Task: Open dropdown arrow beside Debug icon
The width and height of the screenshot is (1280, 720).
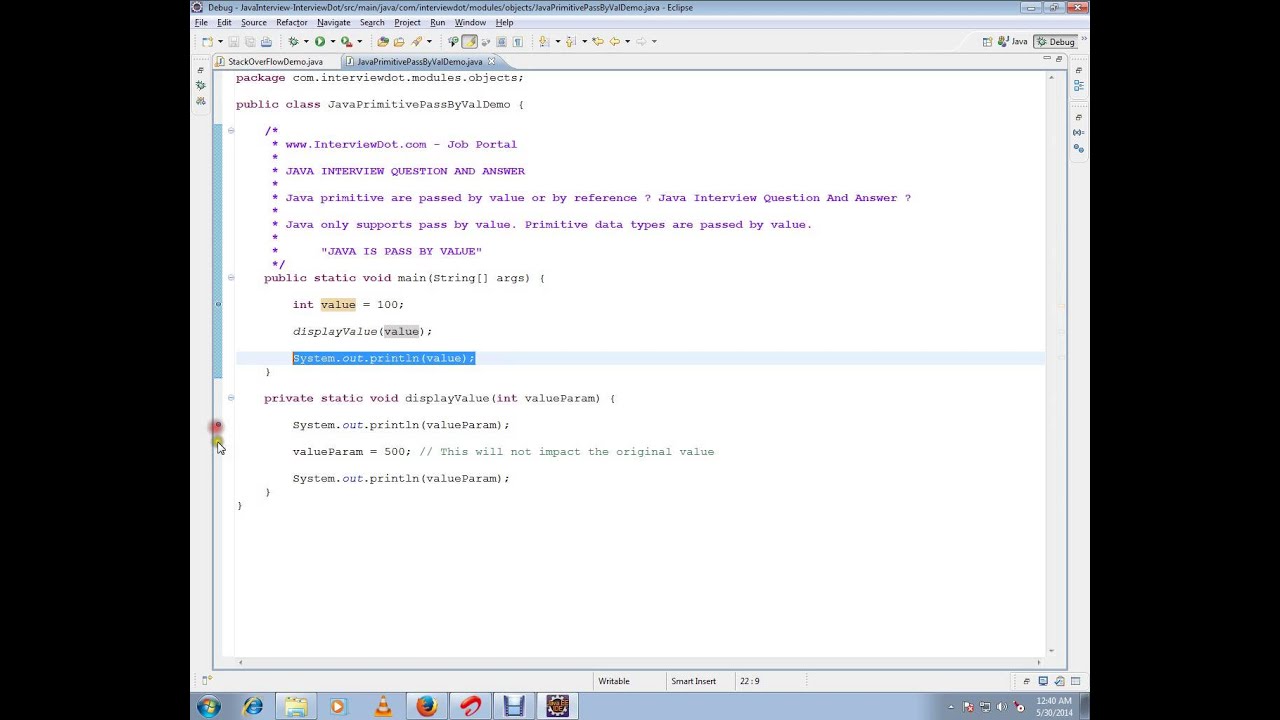Action: point(306,41)
